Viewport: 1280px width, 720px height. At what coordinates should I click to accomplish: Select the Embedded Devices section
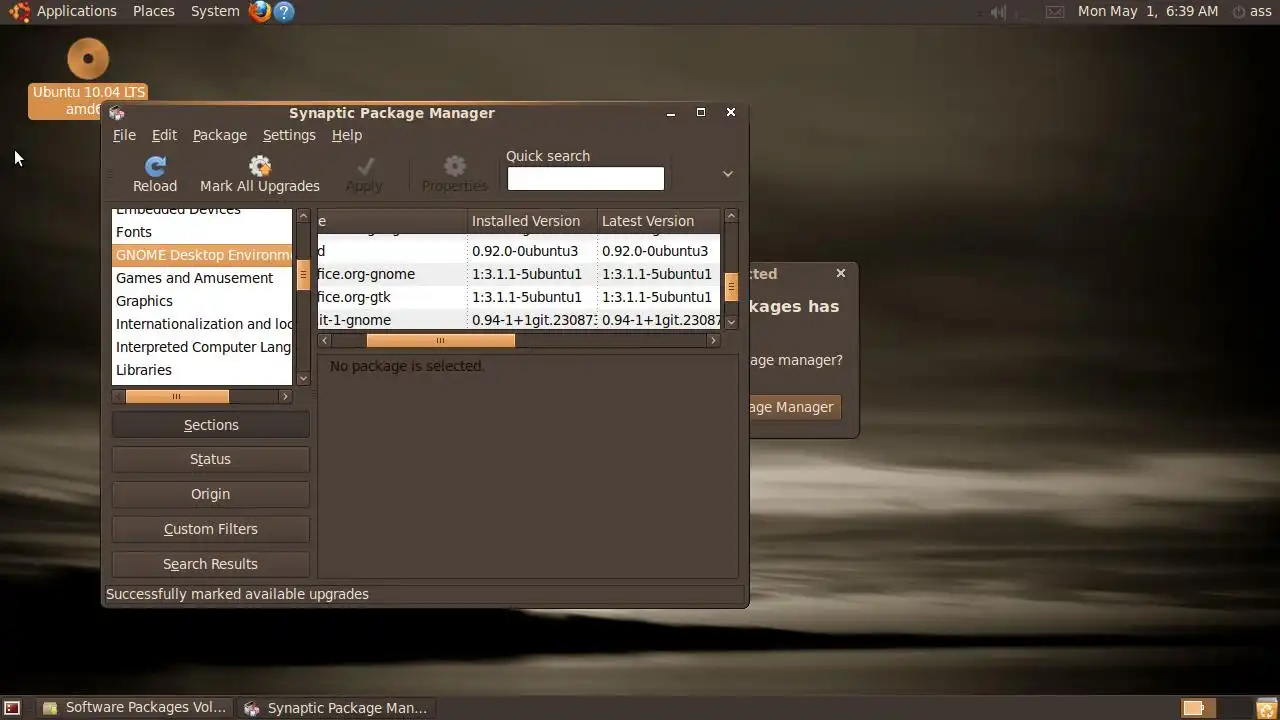(x=202, y=212)
